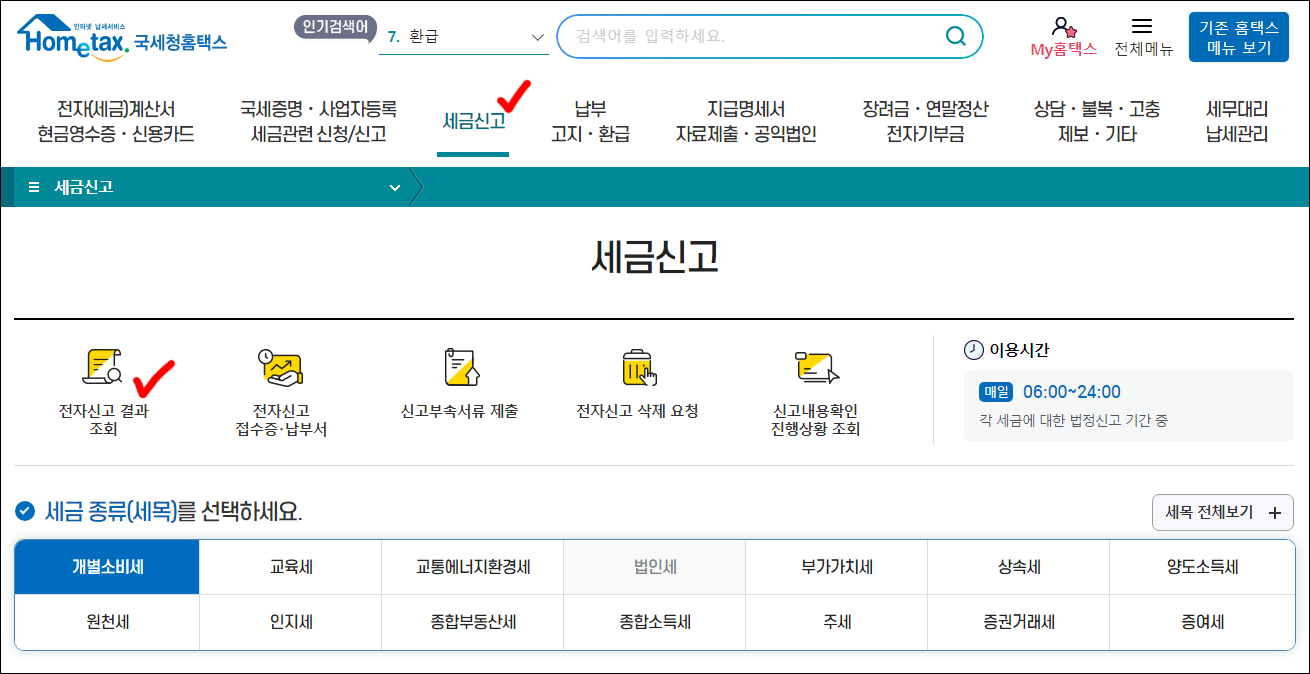Open the 전체메뉴 hamburger icon
1310x674 pixels.
[1143, 25]
